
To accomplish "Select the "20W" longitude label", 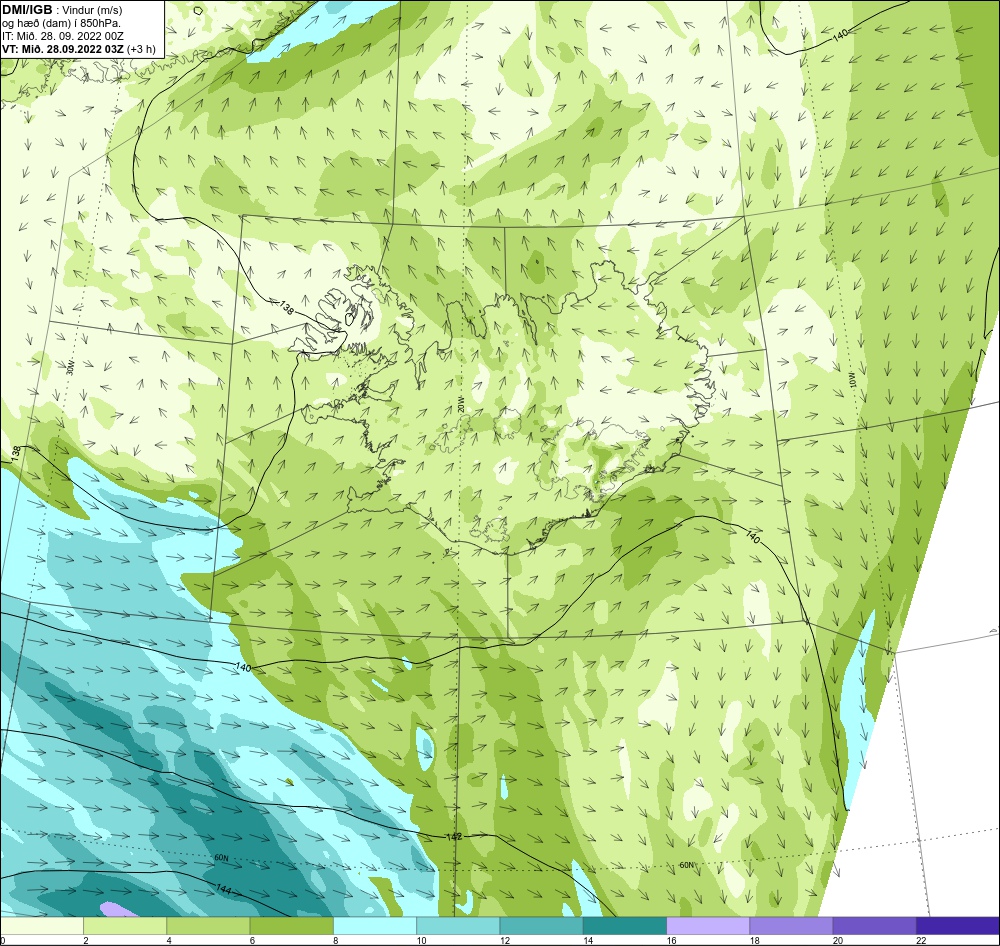I will pos(461,404).
